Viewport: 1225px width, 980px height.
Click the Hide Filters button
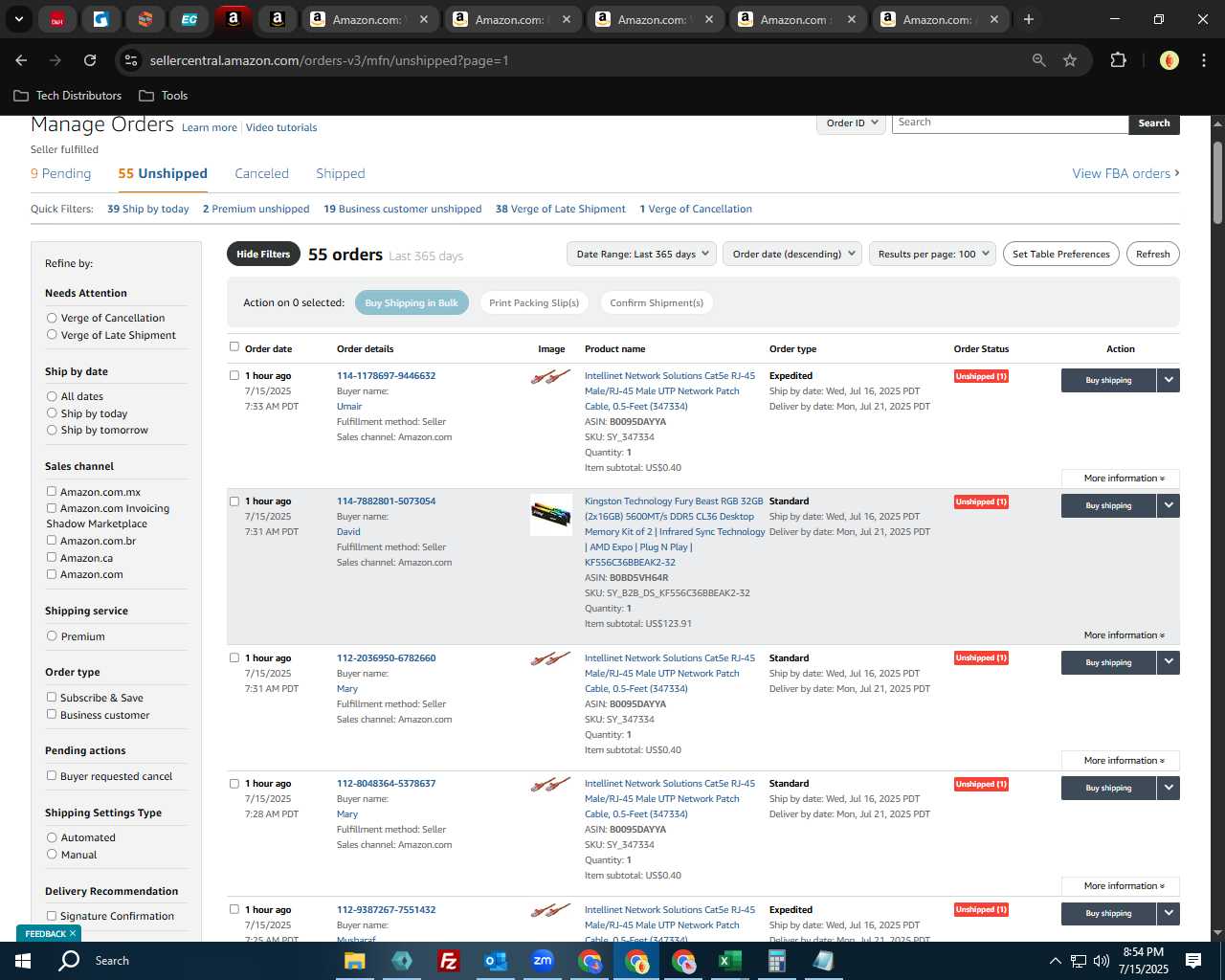[x=263, y=254]
